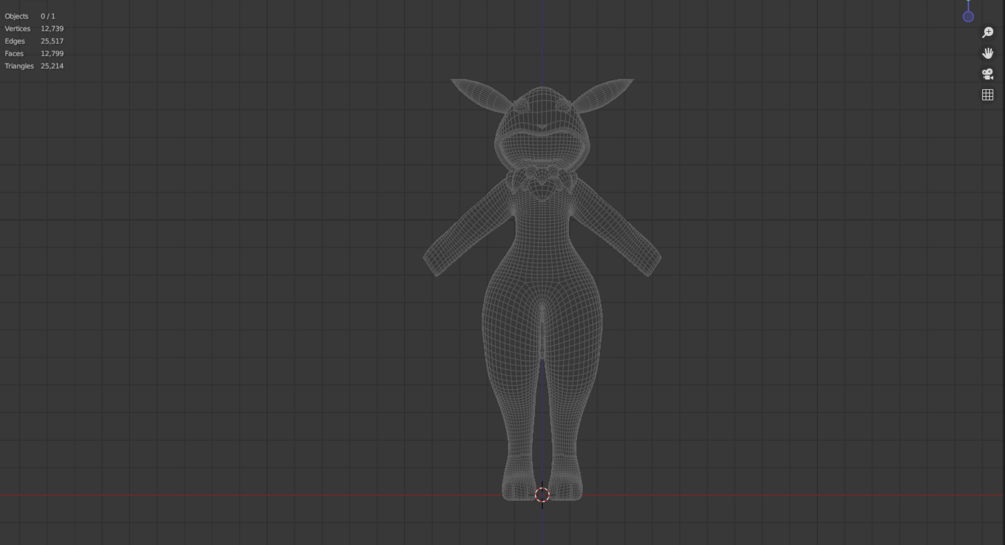The width and height of the screenshot is (1005, 545).
Task: Toggle the camera view icon
Action: coord(988,74)
